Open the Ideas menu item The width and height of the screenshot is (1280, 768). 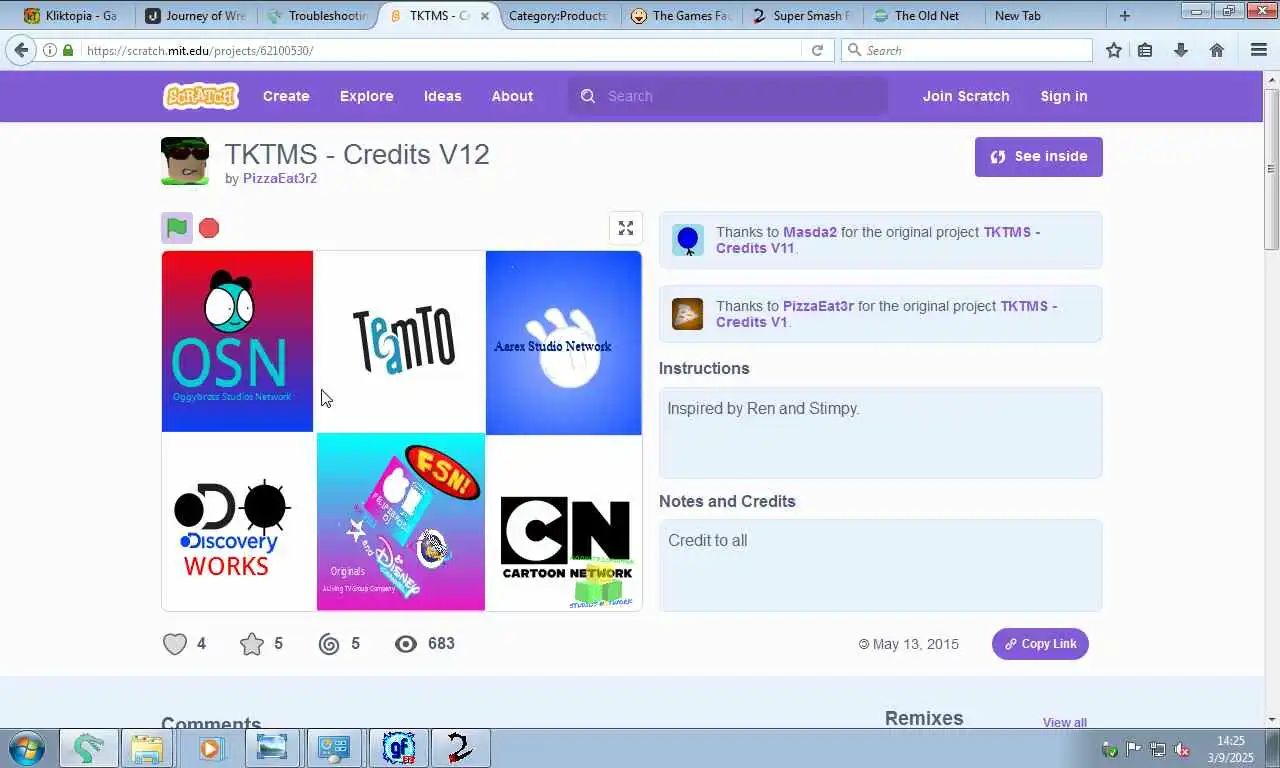[x=443, y=96]
